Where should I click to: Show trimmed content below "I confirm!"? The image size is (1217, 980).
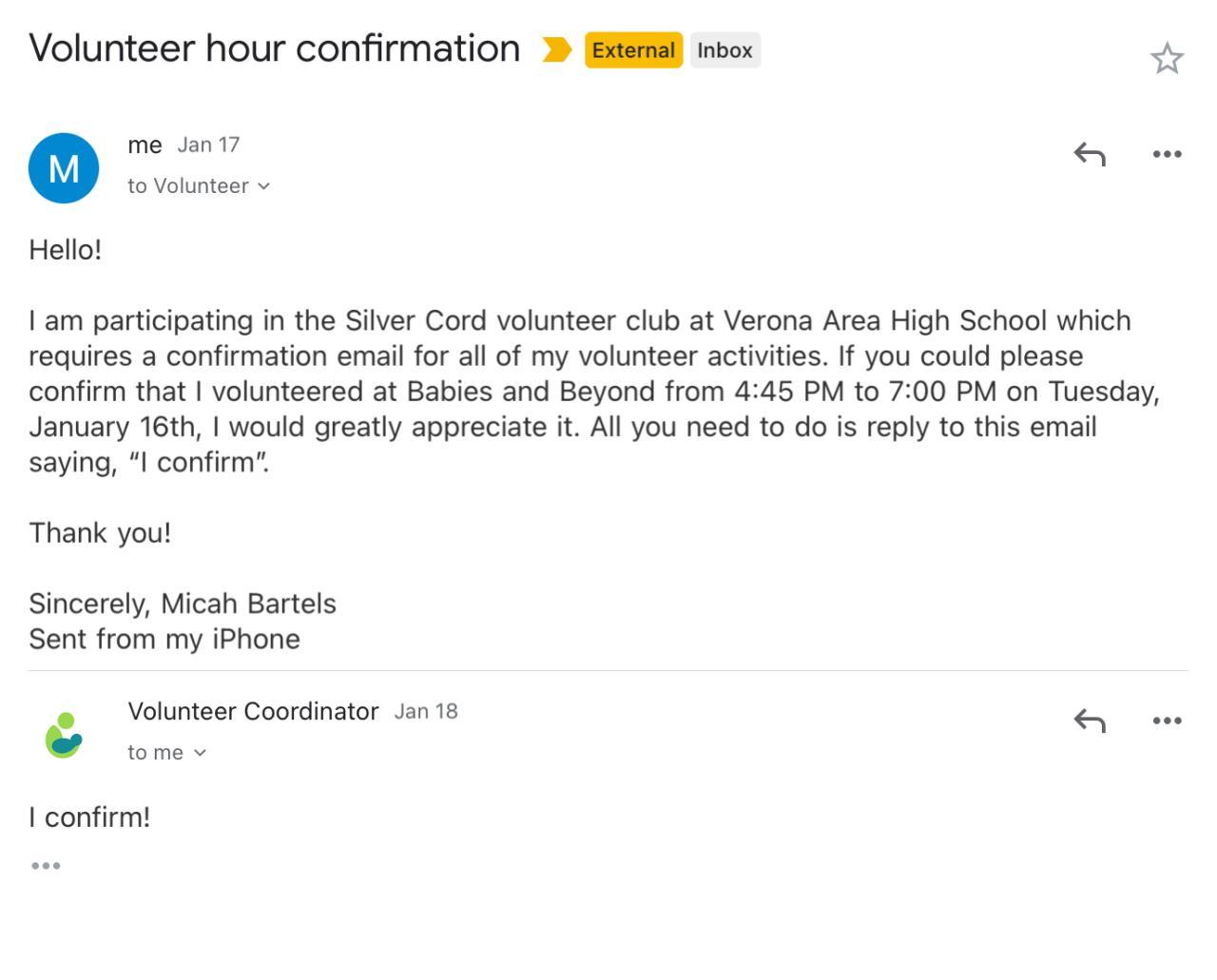click(x=46, y=866)
